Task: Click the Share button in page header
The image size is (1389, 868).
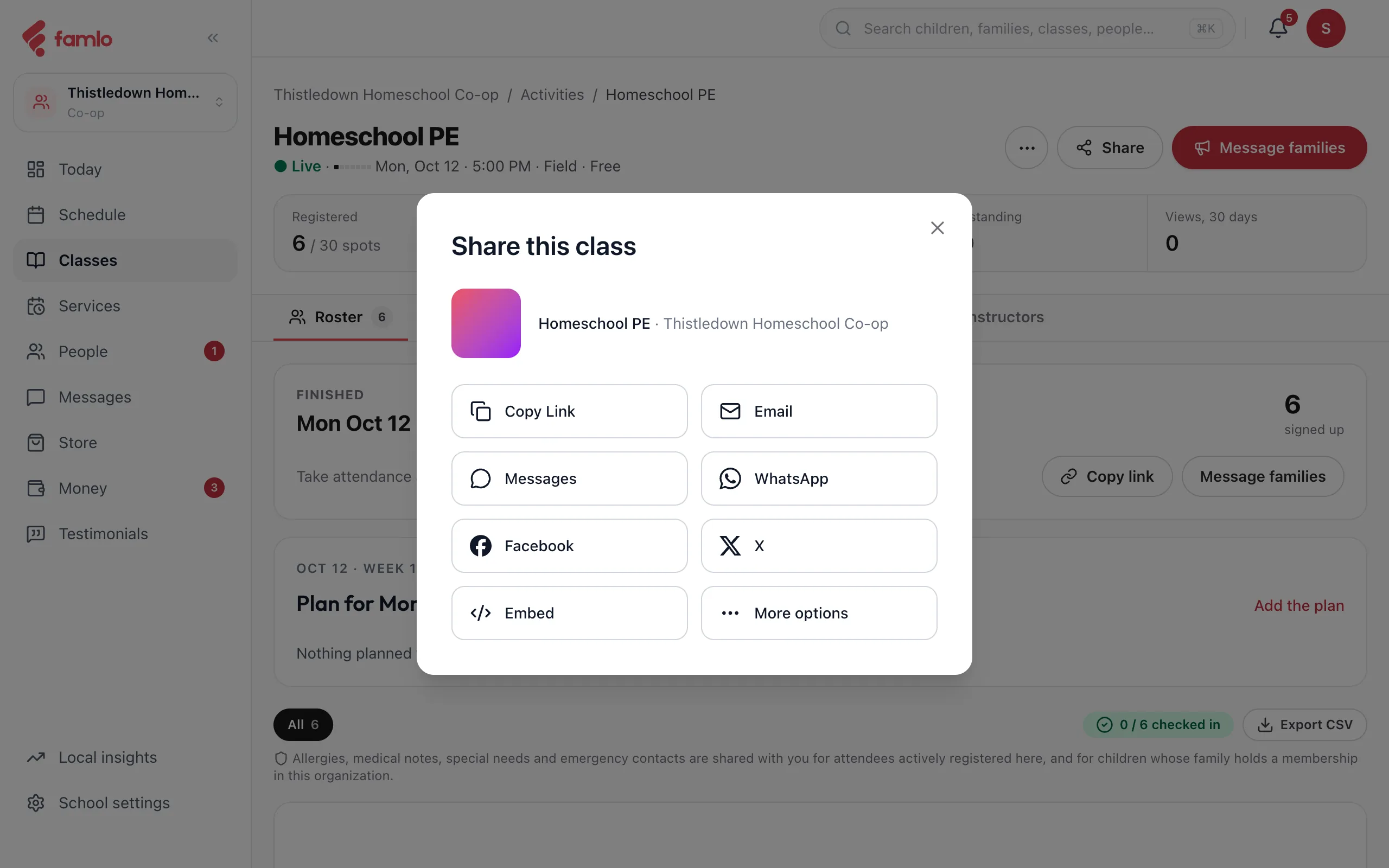Action: pyautogui.click(x=1110, y=148)
